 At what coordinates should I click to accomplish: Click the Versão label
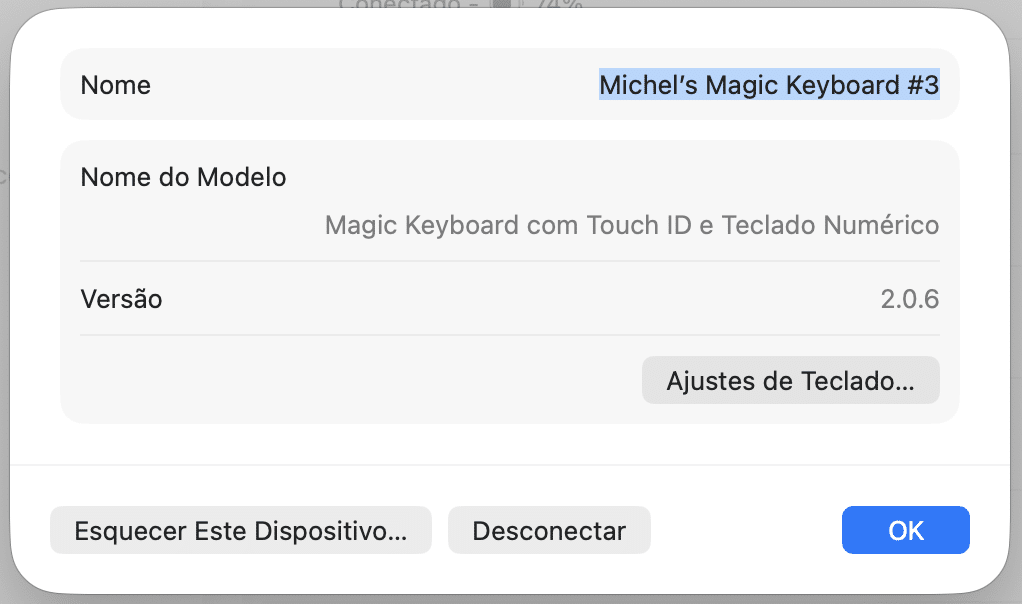click(121, 298)
